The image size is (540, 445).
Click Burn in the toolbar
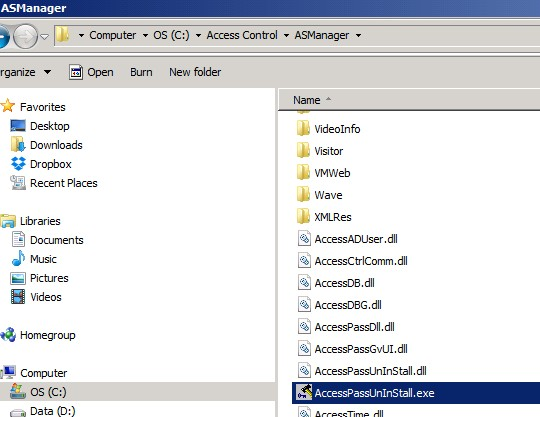pos(141,72)
